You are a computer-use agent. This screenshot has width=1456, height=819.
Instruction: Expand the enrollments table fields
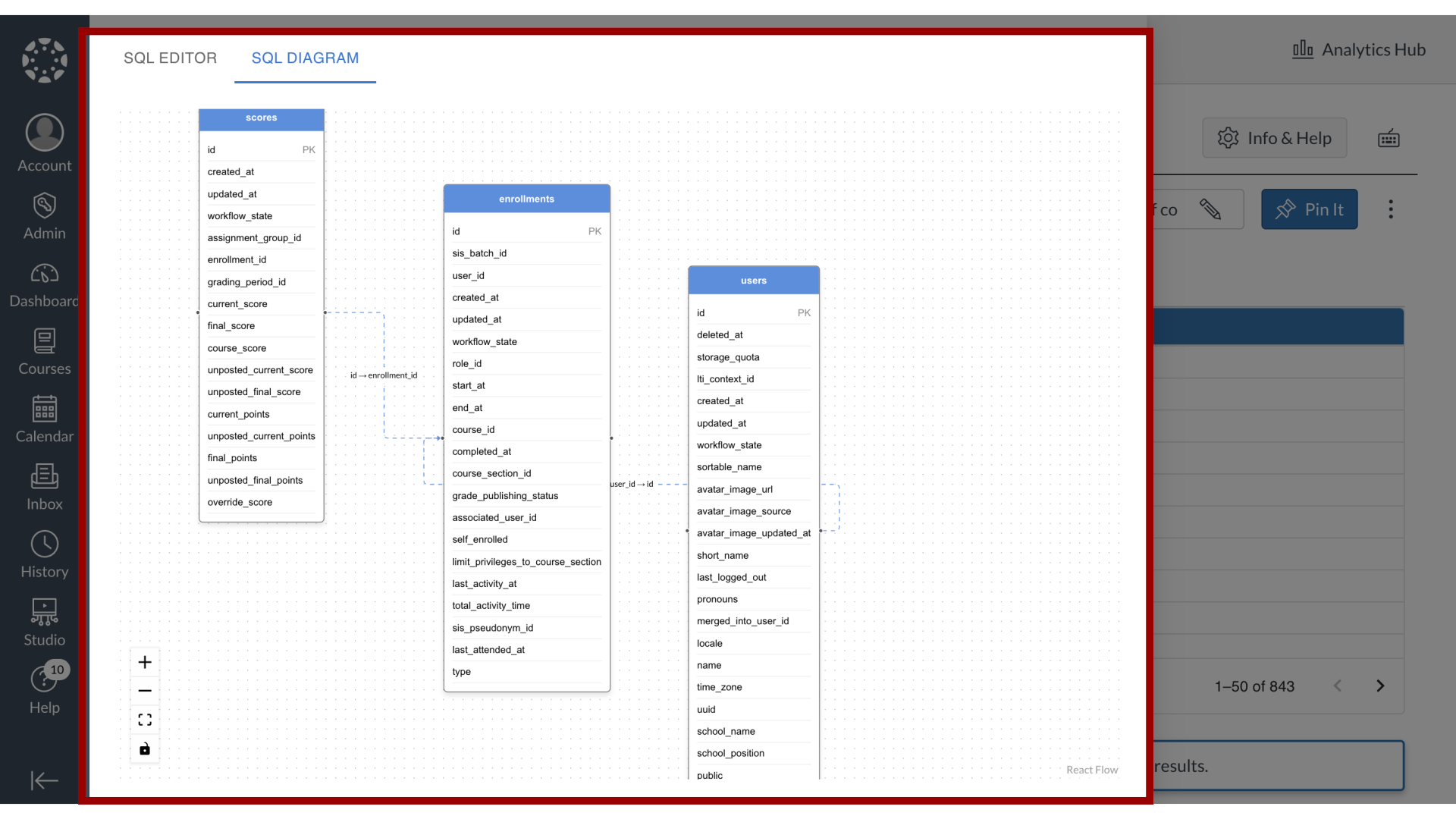point(527,198)
